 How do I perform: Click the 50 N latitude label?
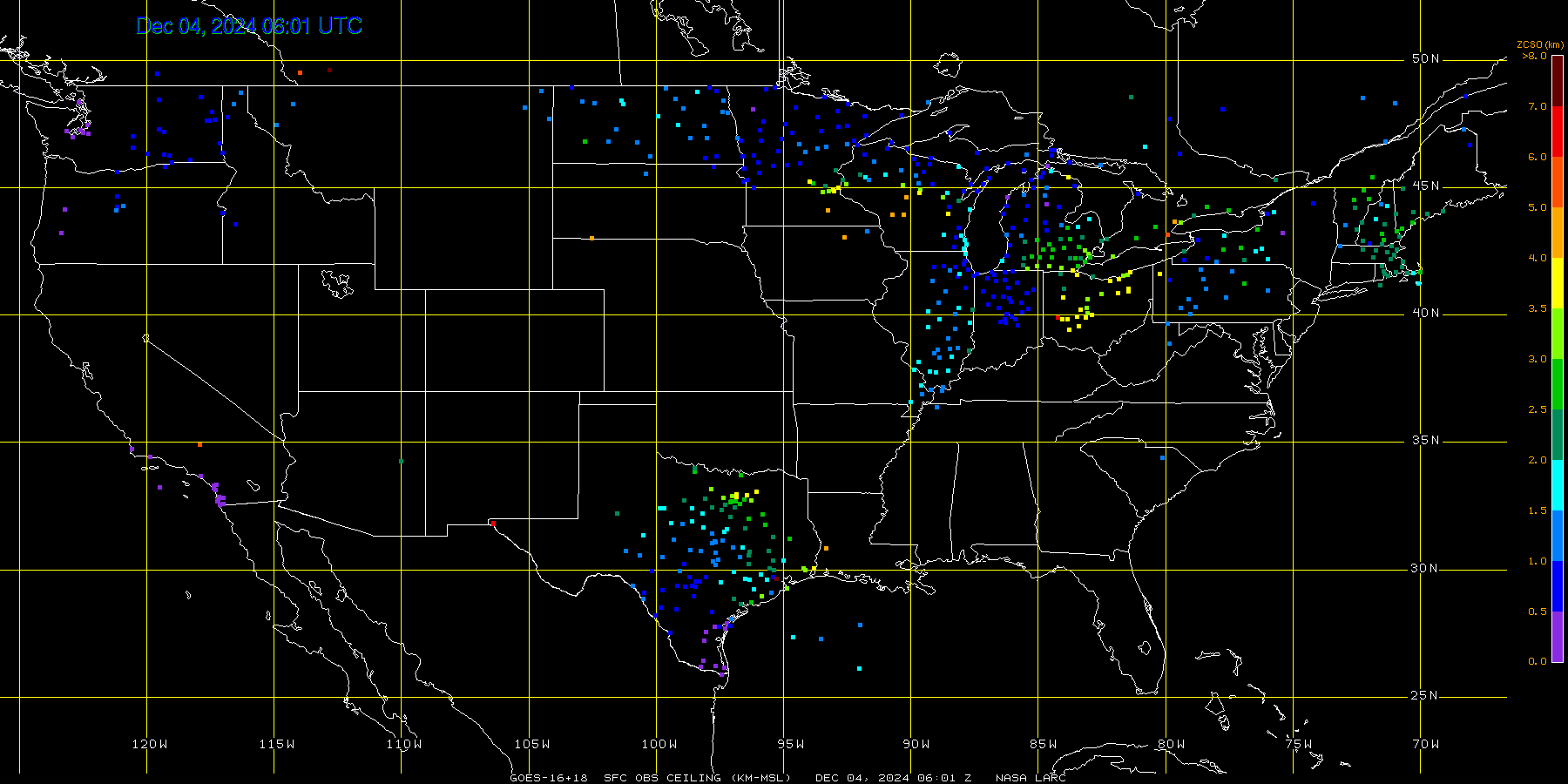pos(1425,58)
